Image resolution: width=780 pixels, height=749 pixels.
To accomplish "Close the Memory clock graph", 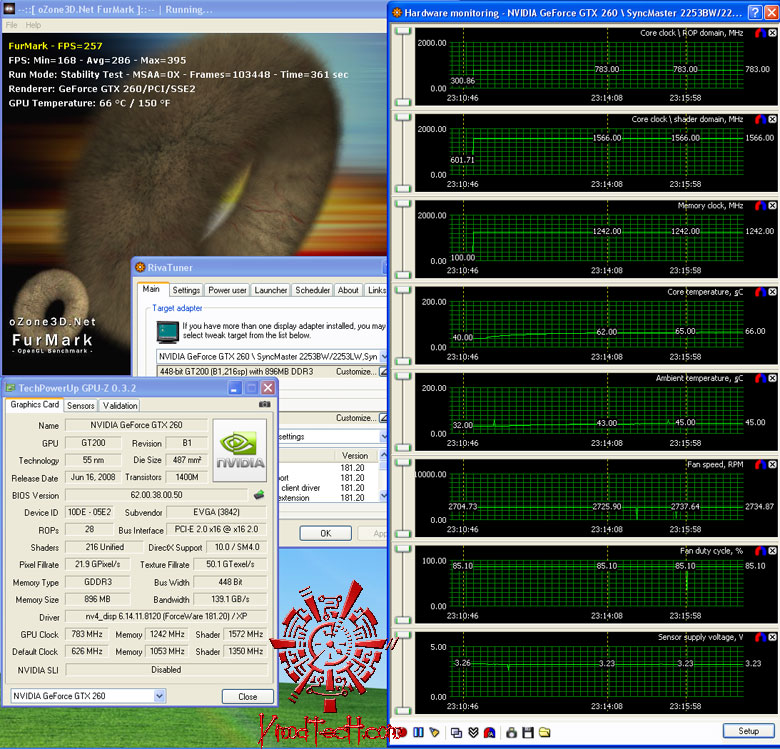I will (772, 205).
